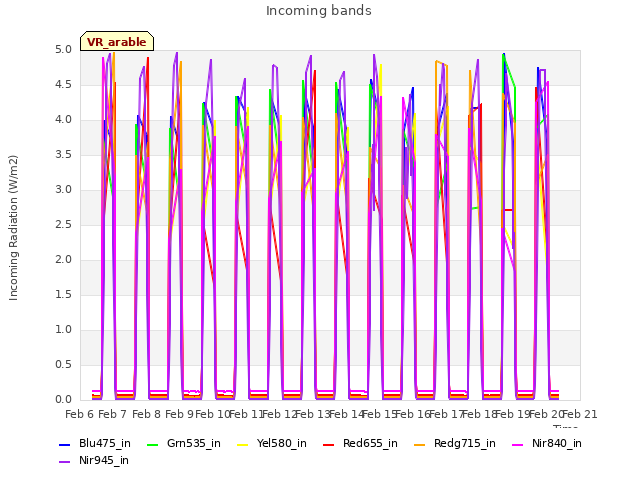The image size is (640, 480).
Task: Click the 2.5 y-axis tick label
Action: (x=63, y=225)
